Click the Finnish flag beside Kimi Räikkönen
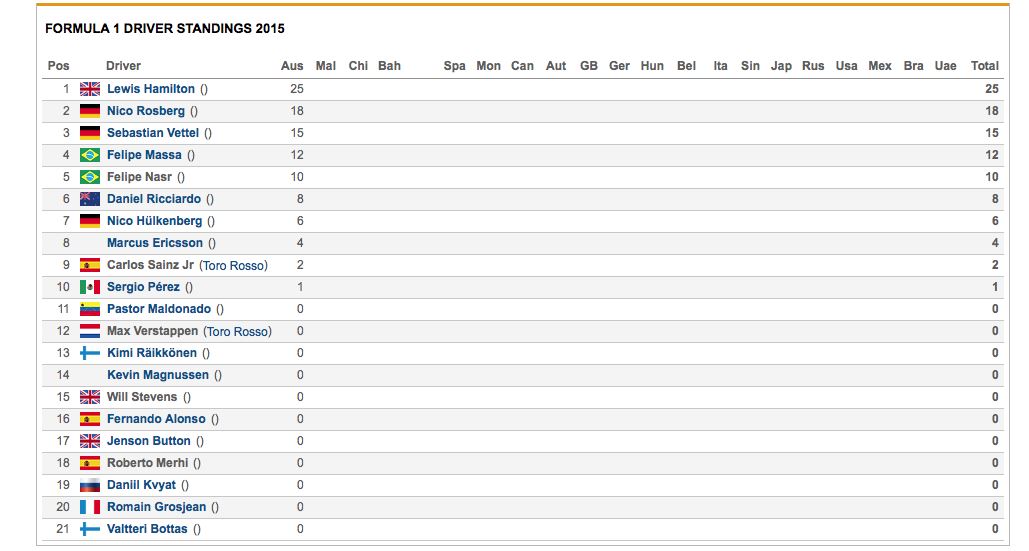The height and width of the screenshot is (551, 1029). (x=90, y=353)
